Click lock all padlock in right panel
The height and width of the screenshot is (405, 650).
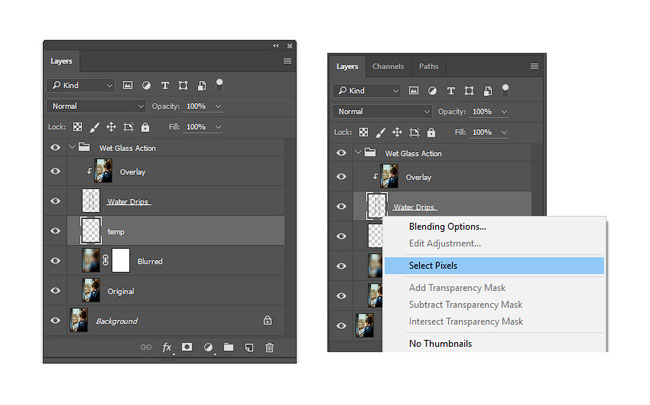coord(431,132)
